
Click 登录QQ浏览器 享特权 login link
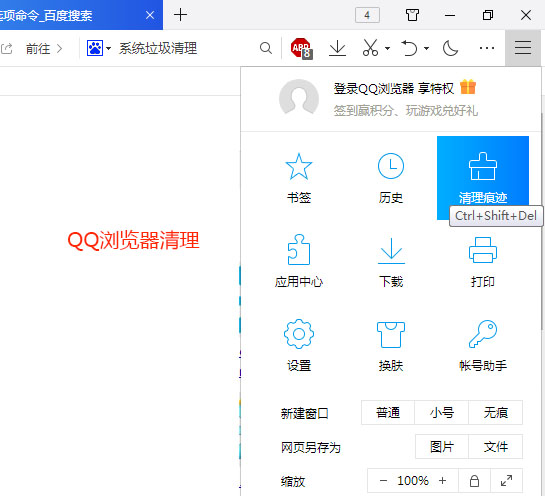[x=394, y=89]
